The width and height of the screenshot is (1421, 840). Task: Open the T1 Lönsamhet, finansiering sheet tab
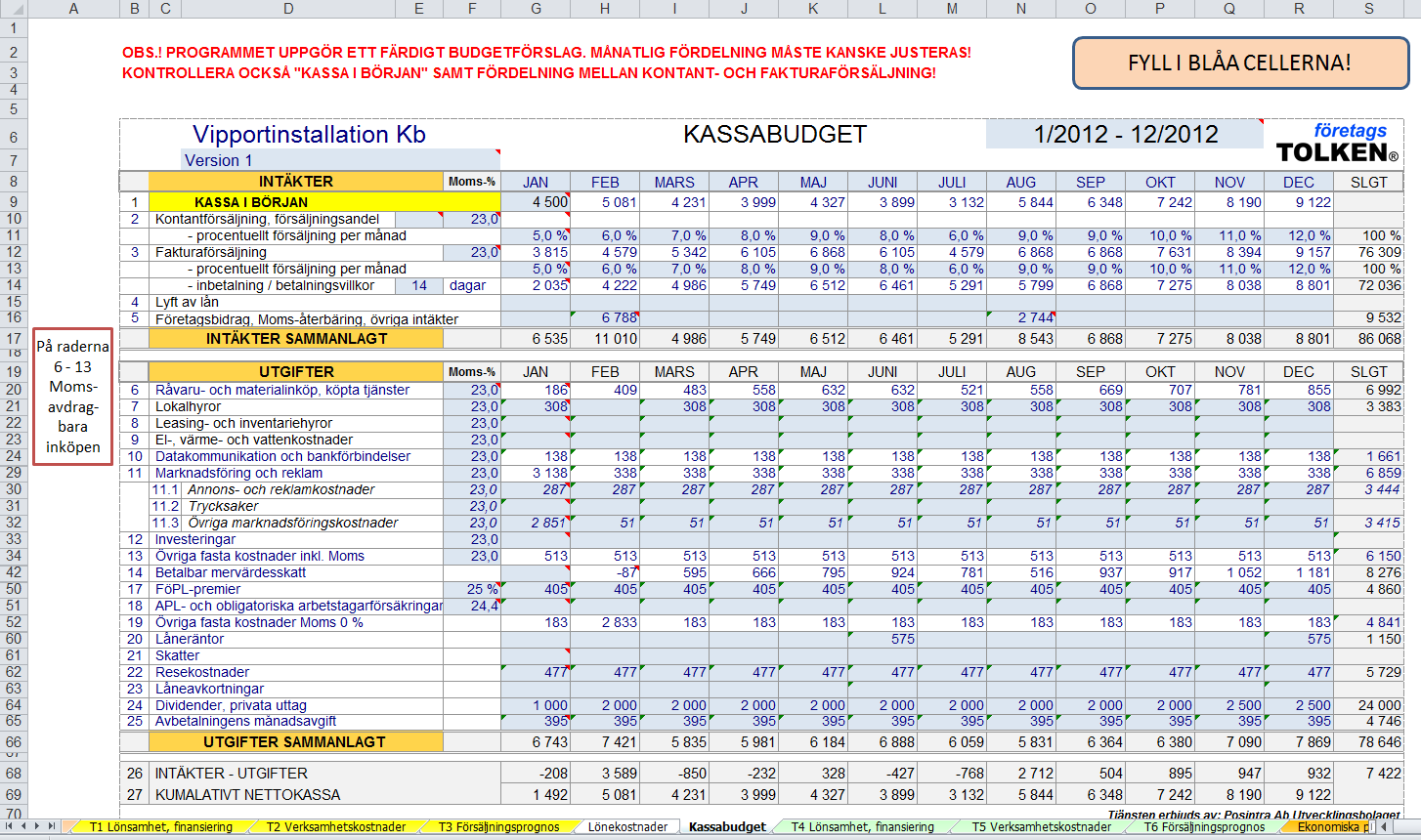coord(161,826)
